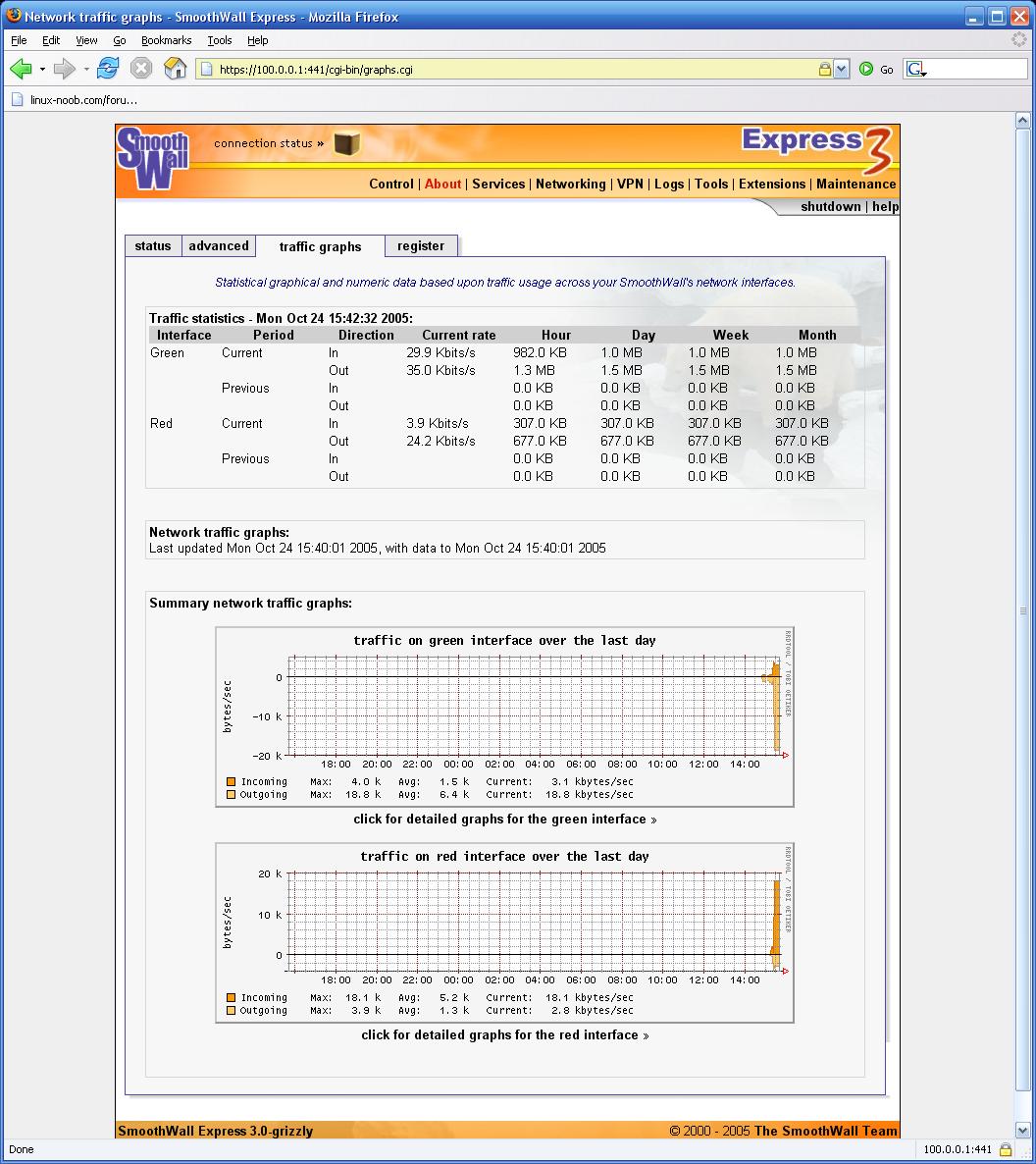The height and width of the screenshot is (1164, 1036).
Task: Expand the address bar URL dropdown
Action: click(841, 69)
